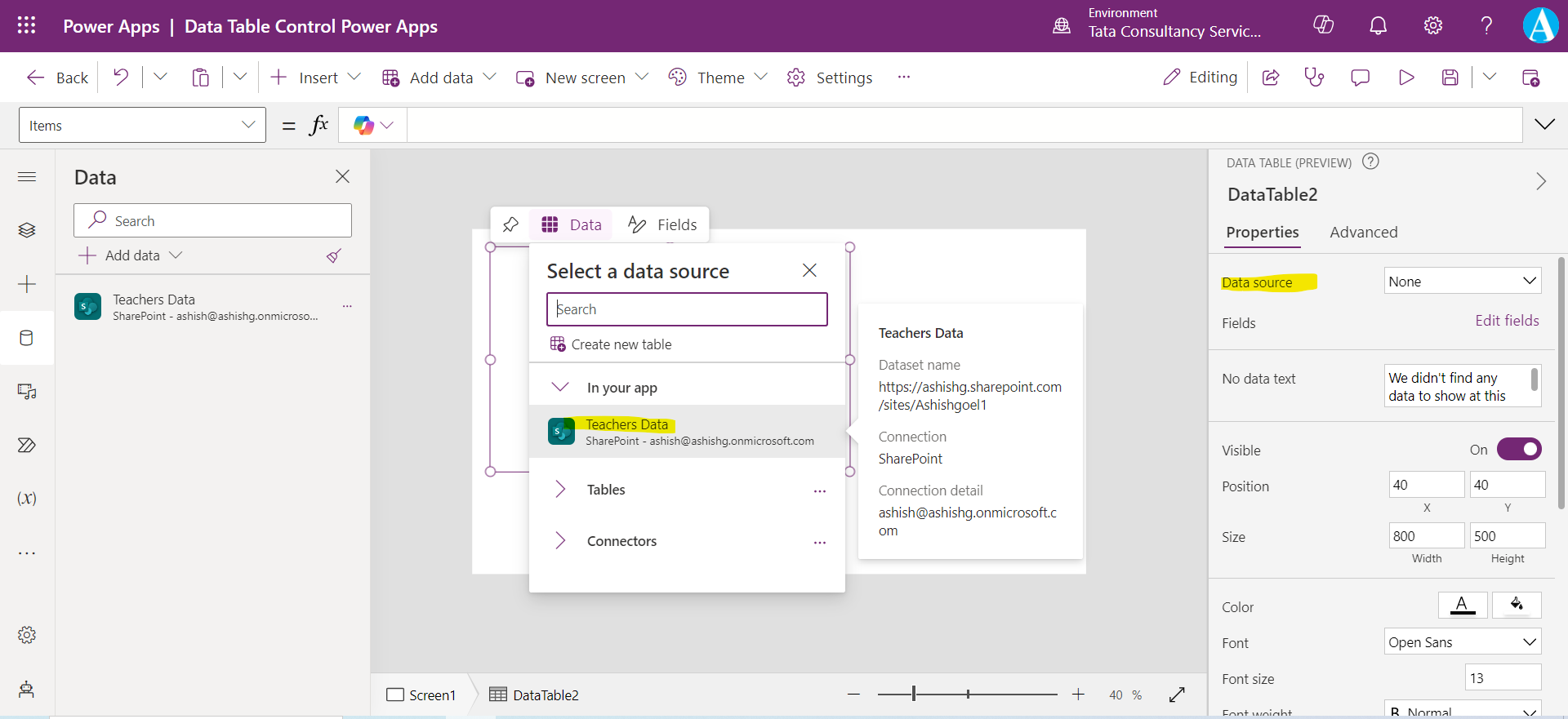This screenshot has width=1568, height=719.
Task: Open the Fields tab above table
Action: [x=662, y=225]
